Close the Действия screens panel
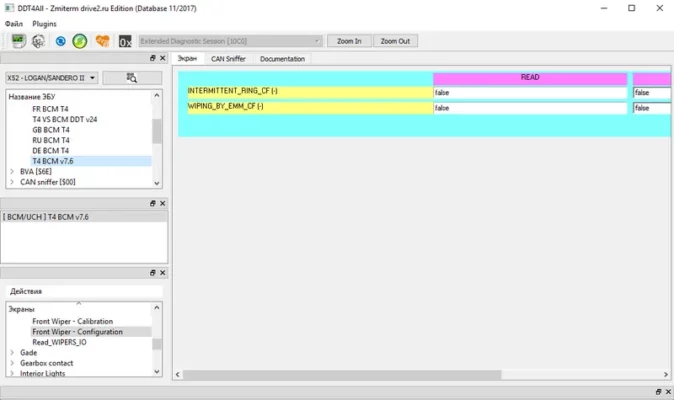 [162, 273]
